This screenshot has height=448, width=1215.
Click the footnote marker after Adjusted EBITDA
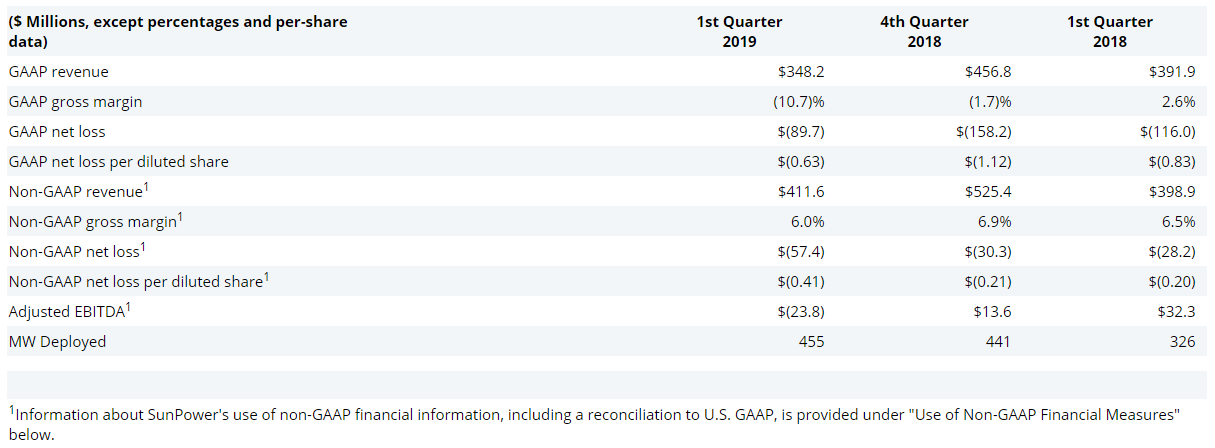(128, 307)
